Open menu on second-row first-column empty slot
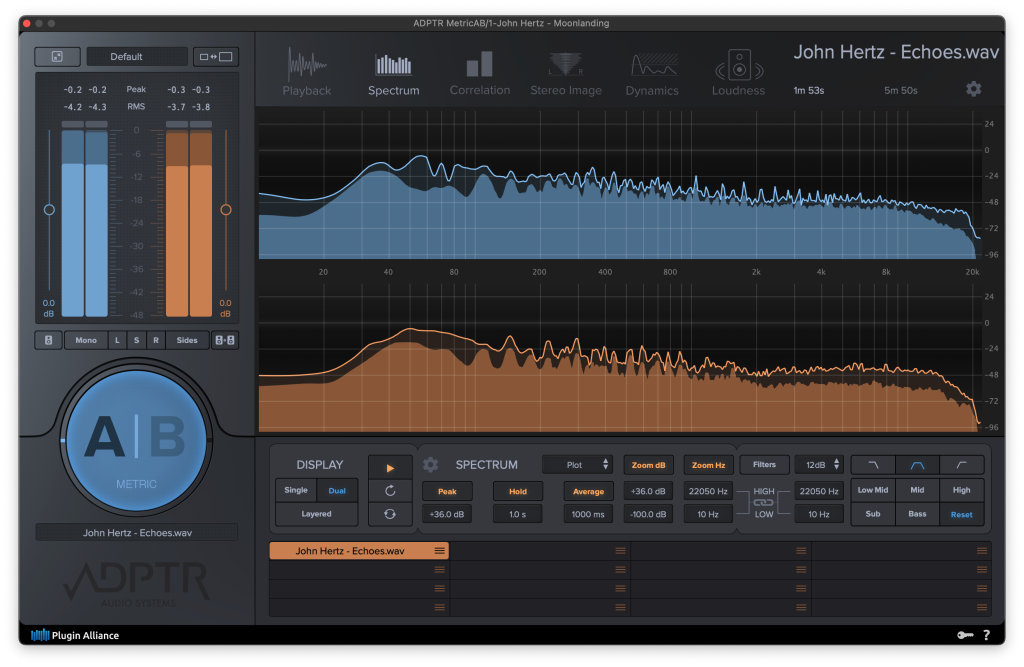 pos(440,570)
